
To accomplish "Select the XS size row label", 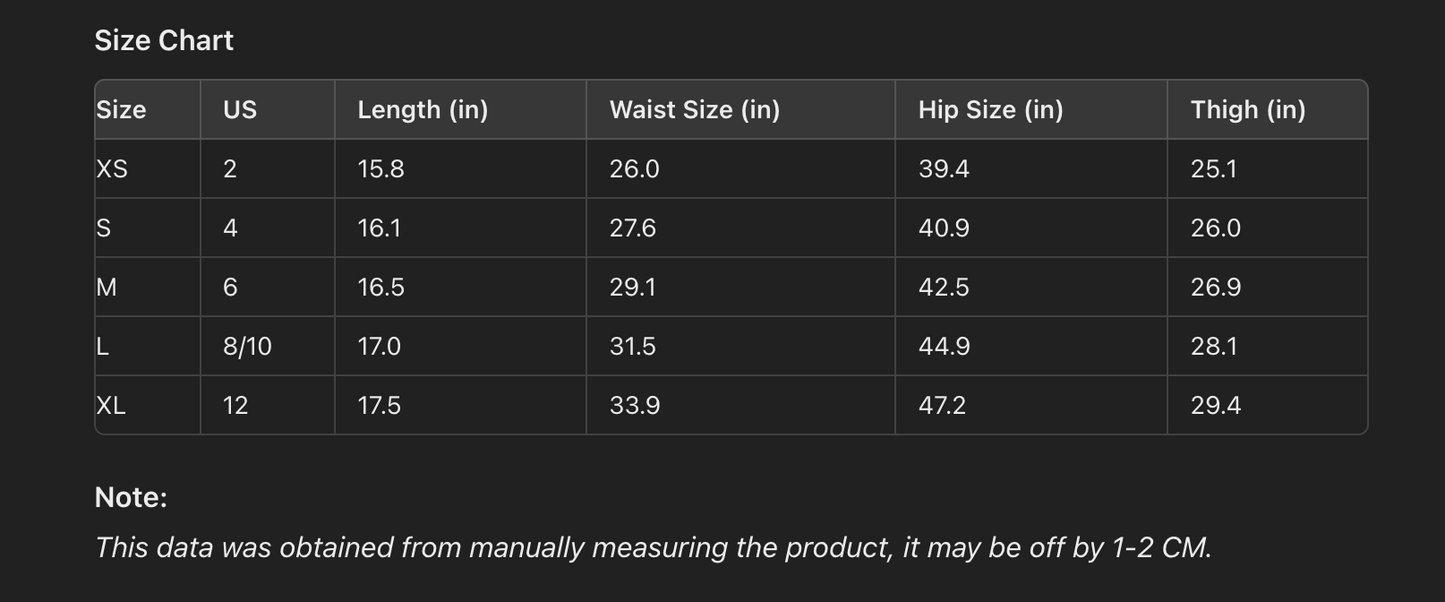I will click(112, 169).
